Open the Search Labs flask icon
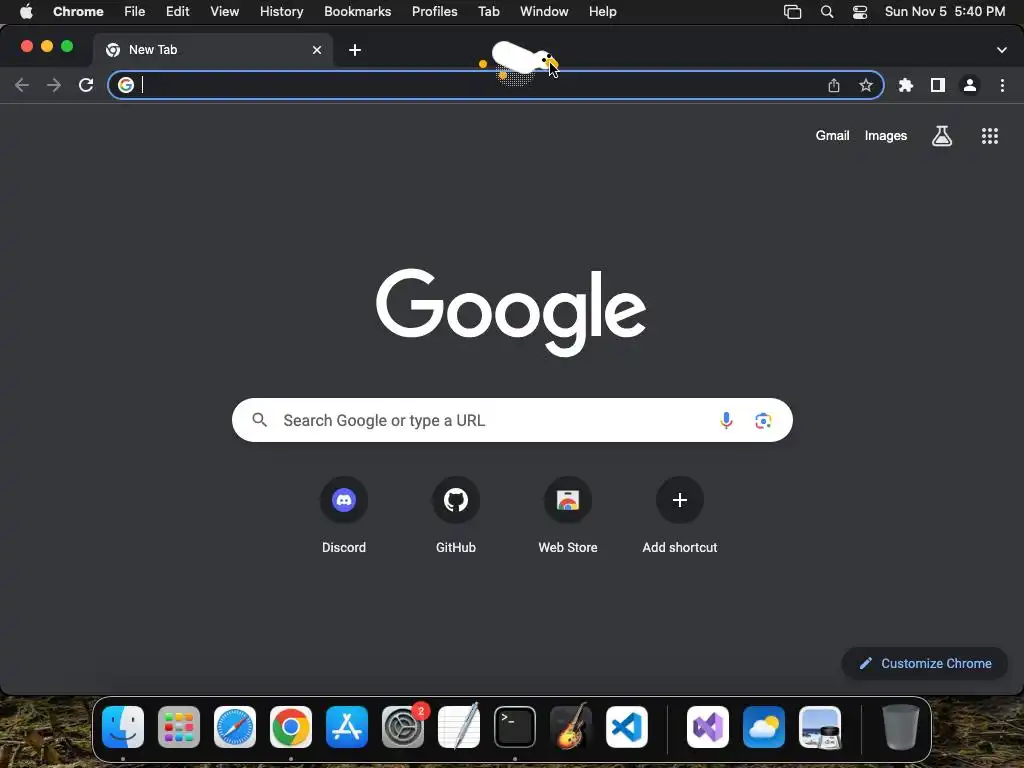 [942, 136]
